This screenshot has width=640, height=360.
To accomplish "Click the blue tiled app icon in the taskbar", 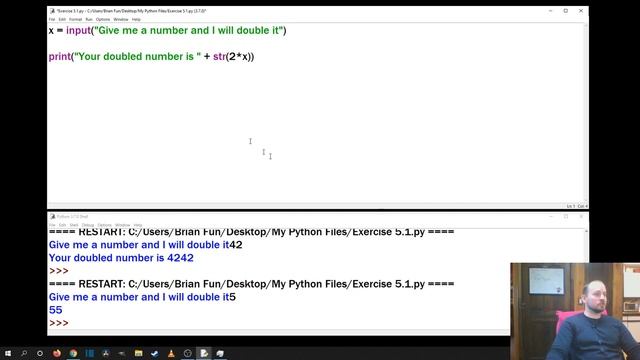I will pos(89,353).
